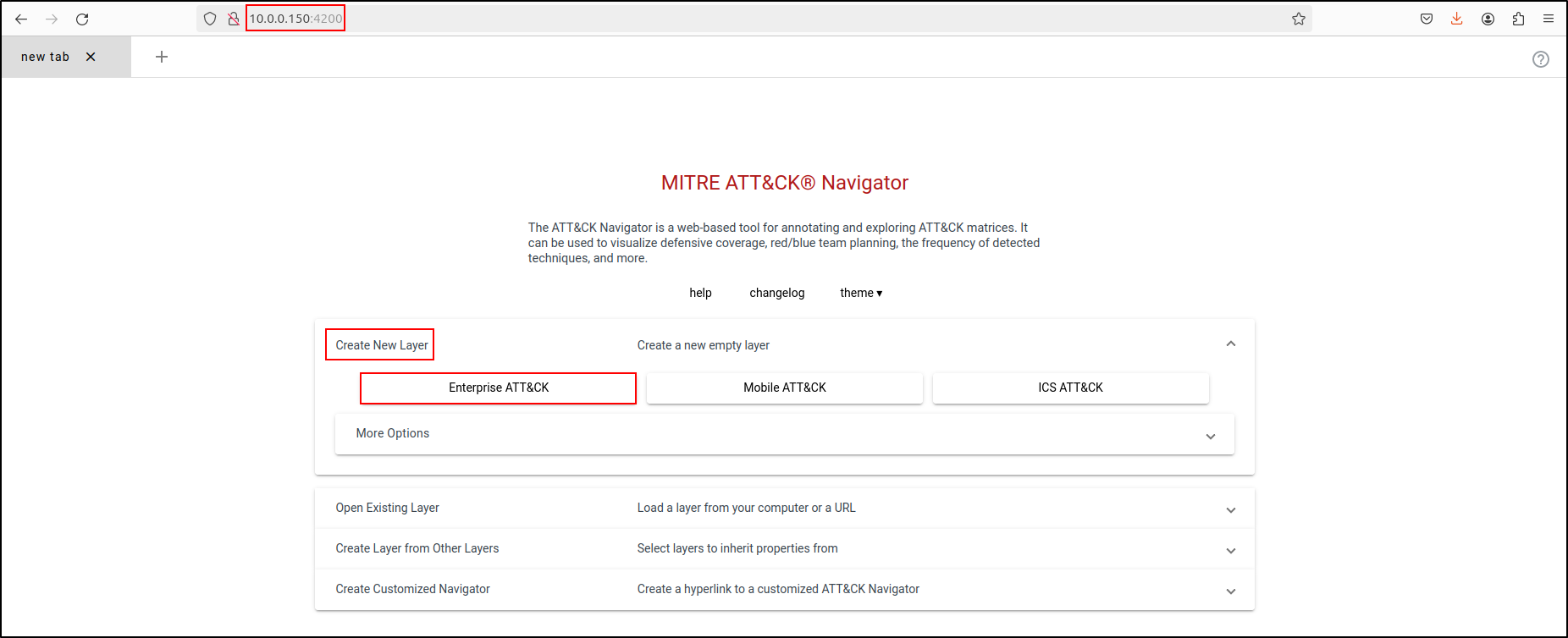Screen dimensions: 1568x638
Task: Click the MITRE ATT&CK® Navigator heading
Action: click(x=785, y=183)
